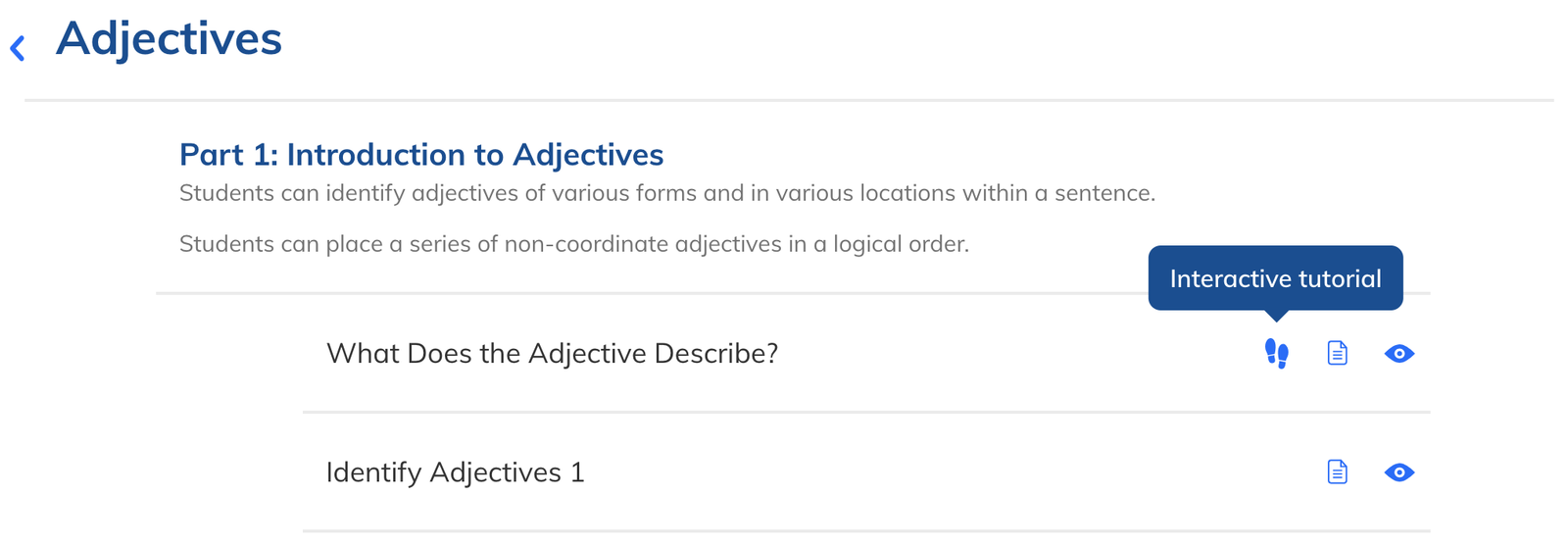Open document icon for What Does the Adjective Describe
This screenshot has width=1568, height=545.
click(1338, 353)
